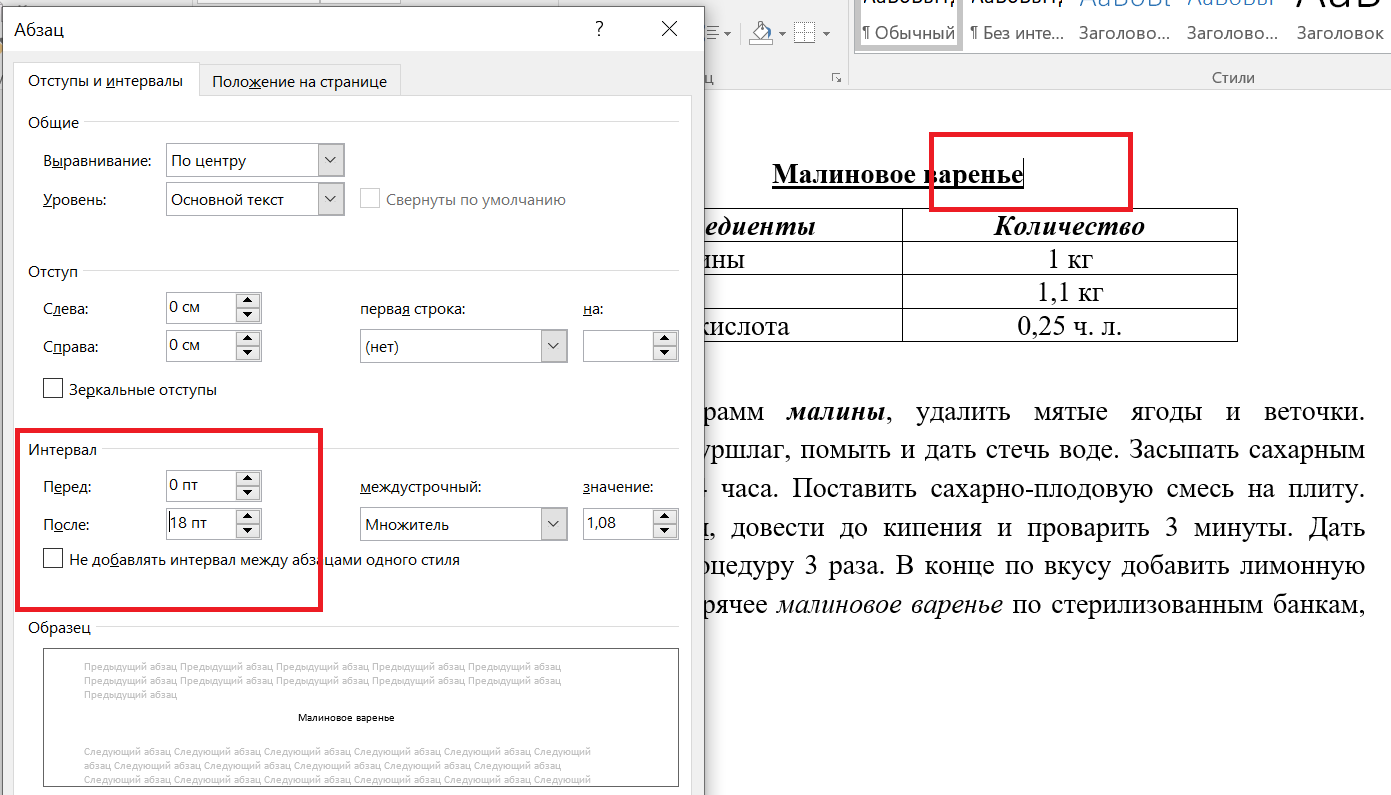This screenshot has height=795, width=1391.
Task: Increase the Слева indent with up arrow
Action: pyautogui.click(x=248, y=300)
